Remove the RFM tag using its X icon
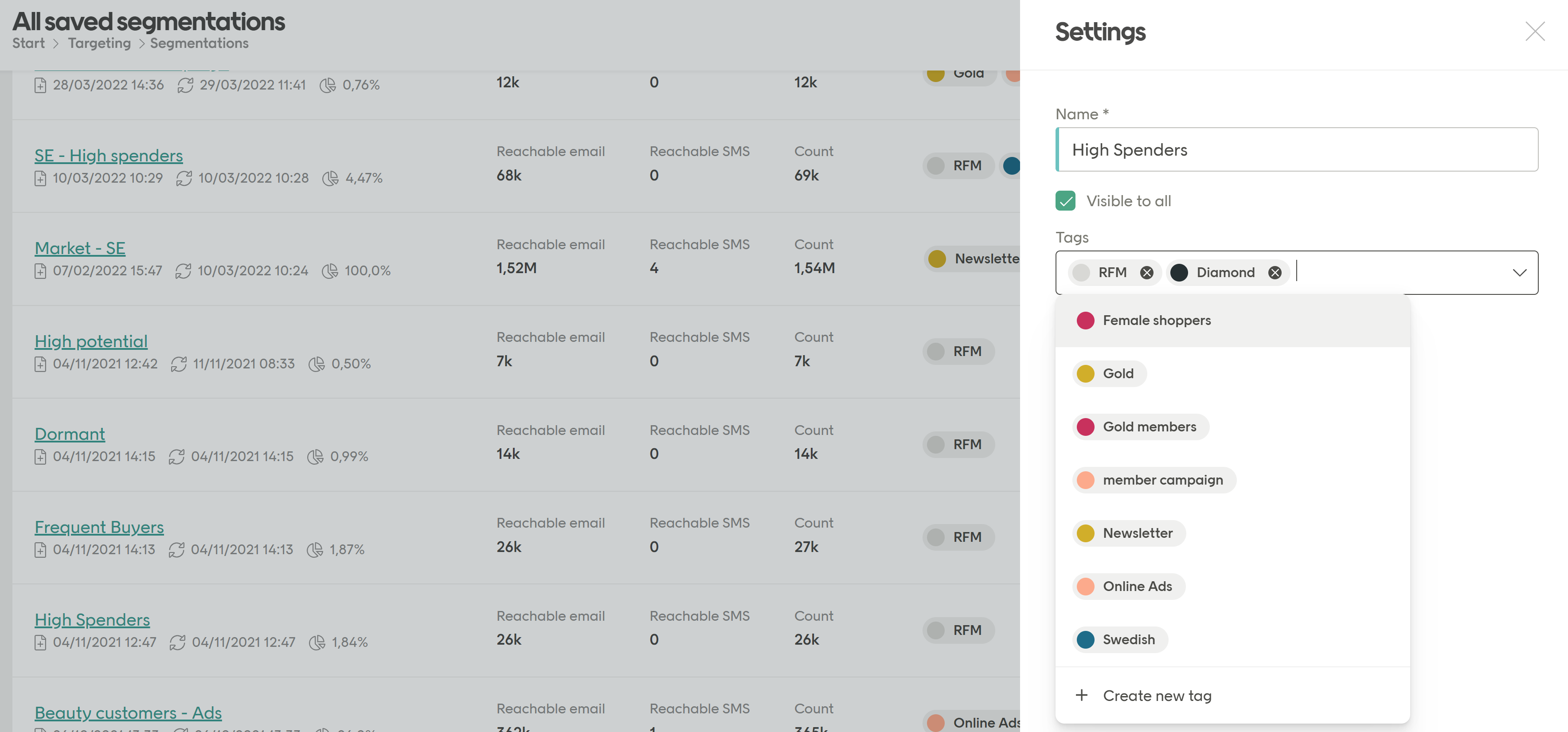 [1148, 272]
